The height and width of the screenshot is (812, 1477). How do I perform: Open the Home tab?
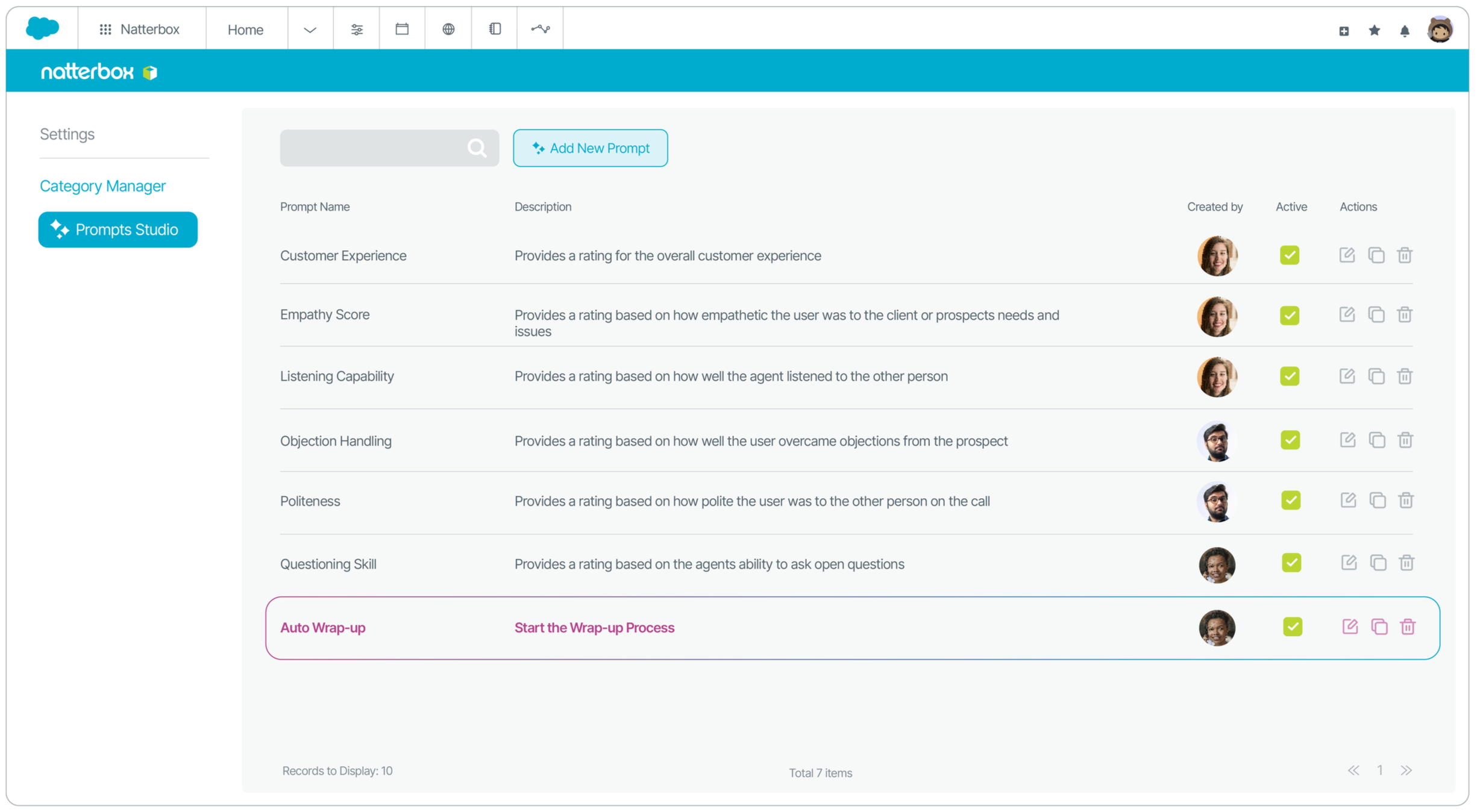click(245, 30)
